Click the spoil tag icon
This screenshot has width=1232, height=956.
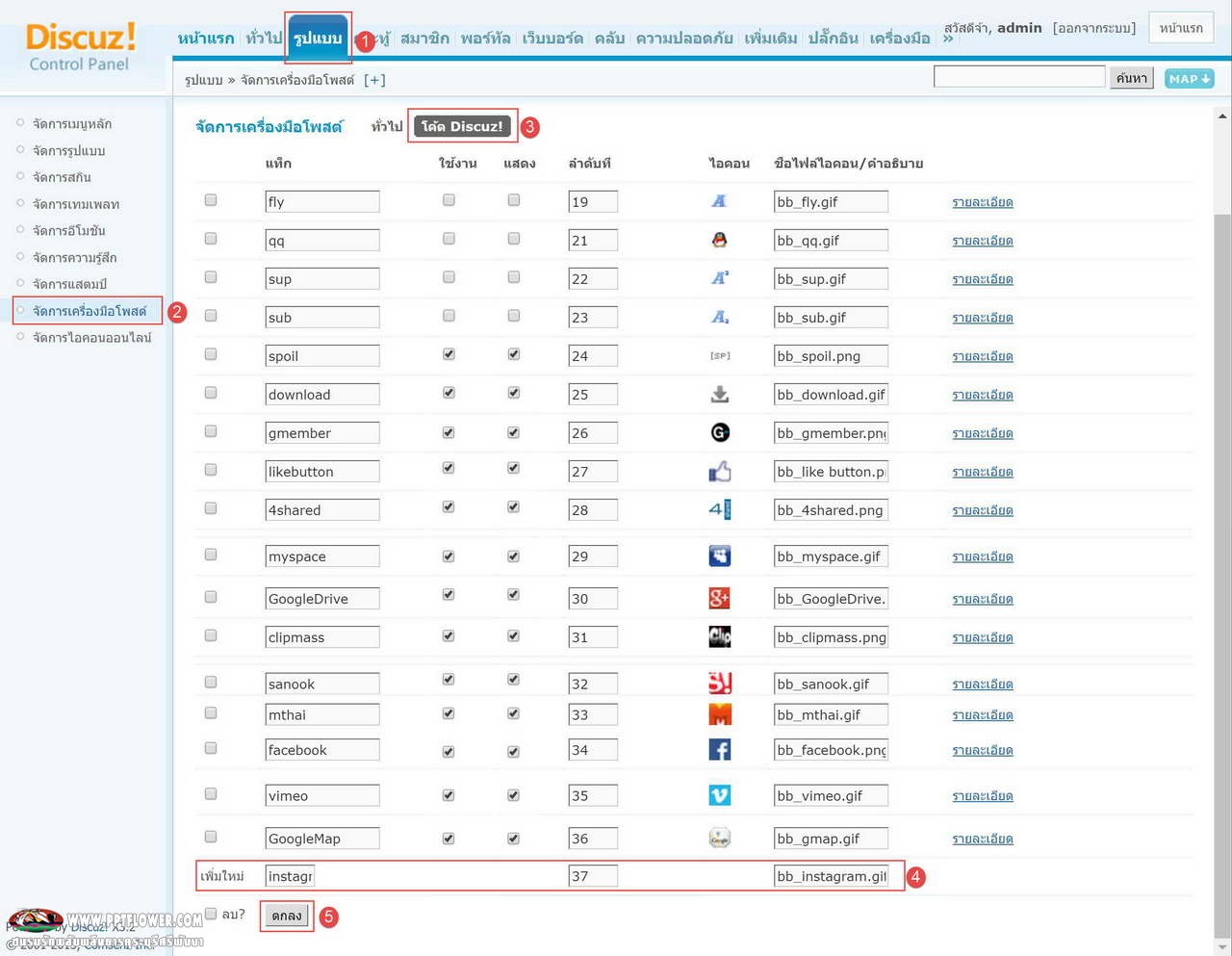click(x=720, y=355)
